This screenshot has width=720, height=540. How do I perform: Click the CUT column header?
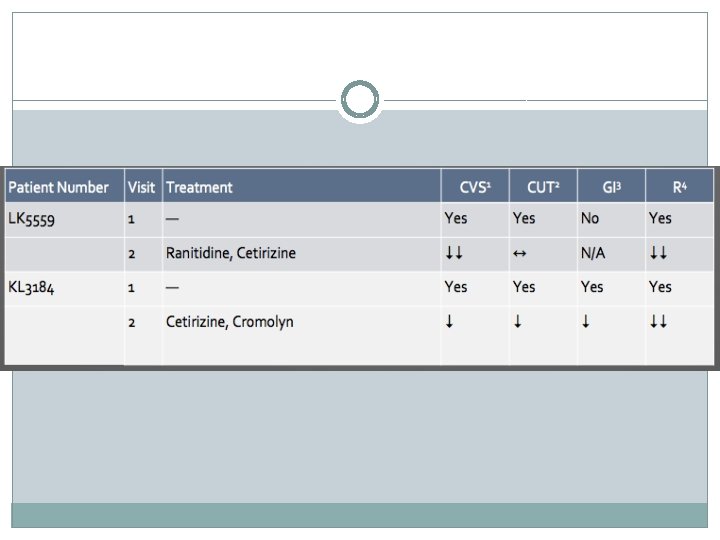(x=543, y=187)
